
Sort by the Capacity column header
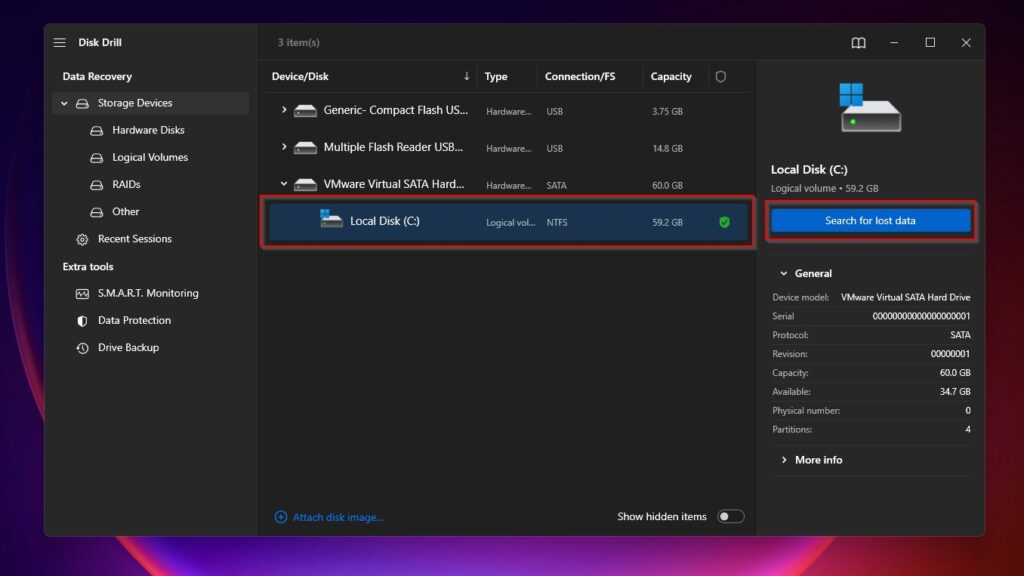tap(671, 76)
